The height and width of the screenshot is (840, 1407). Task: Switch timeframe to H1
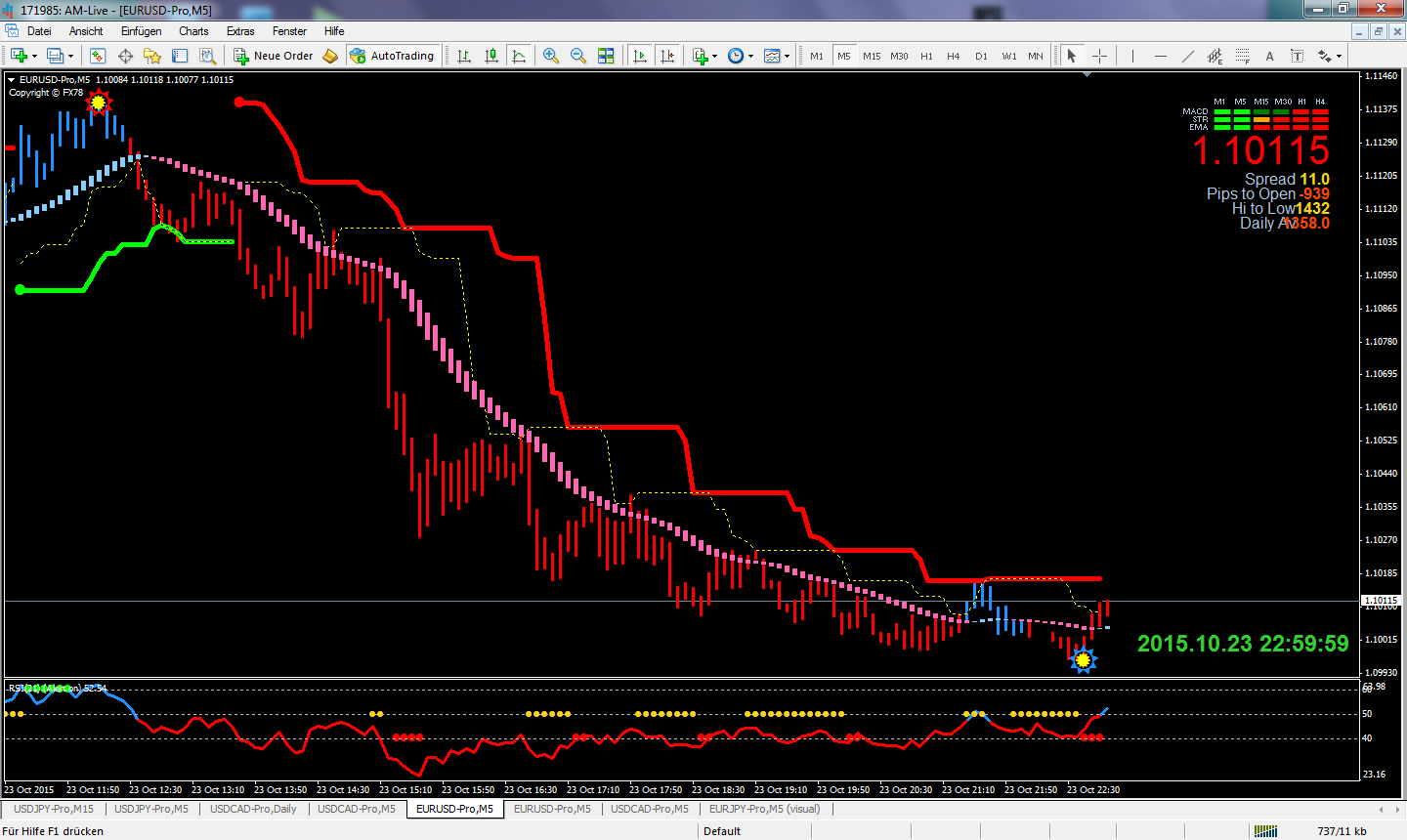926,56
